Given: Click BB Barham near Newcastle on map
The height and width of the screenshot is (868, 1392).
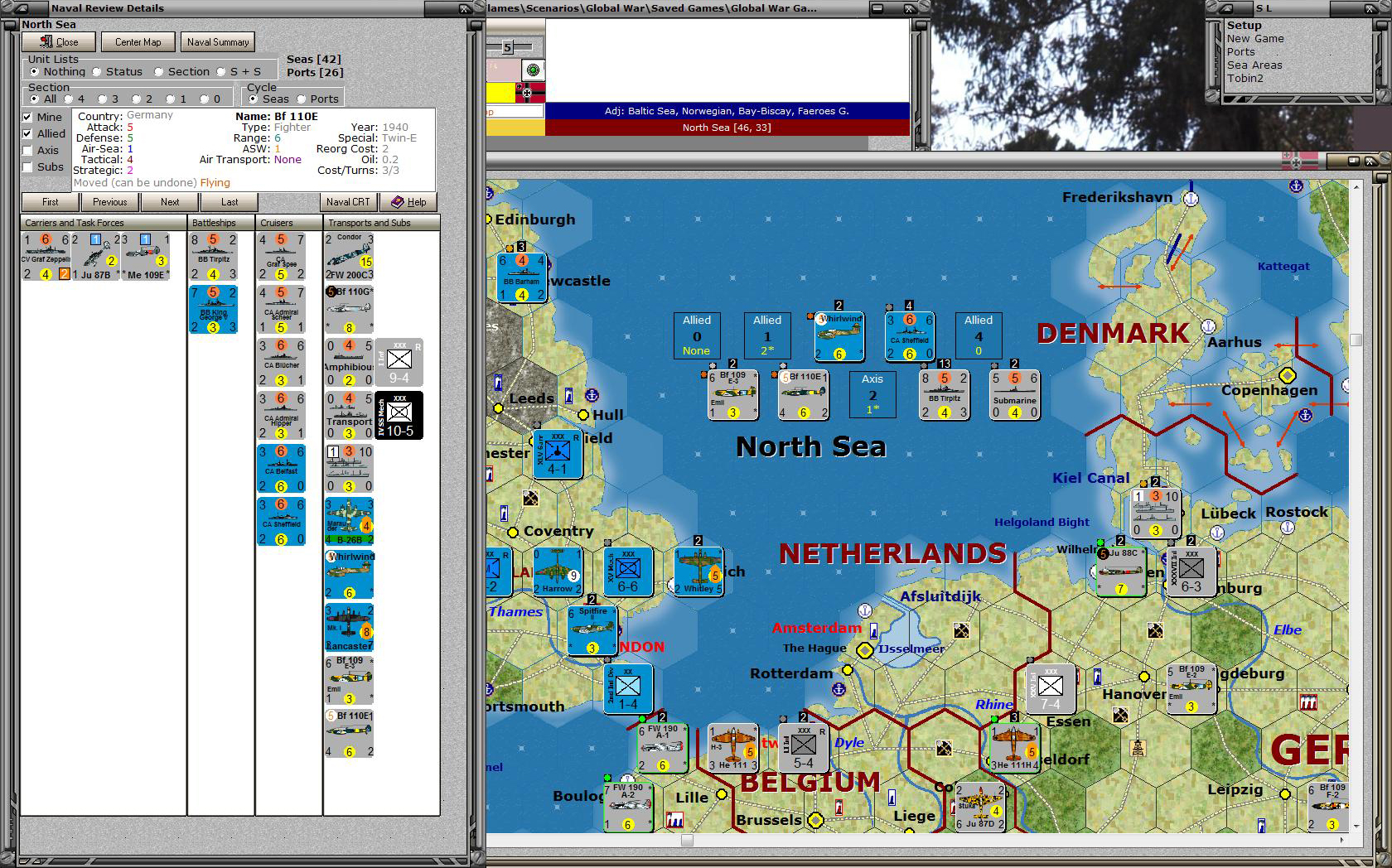Looking at the screenshot, I should pos(522,277).
